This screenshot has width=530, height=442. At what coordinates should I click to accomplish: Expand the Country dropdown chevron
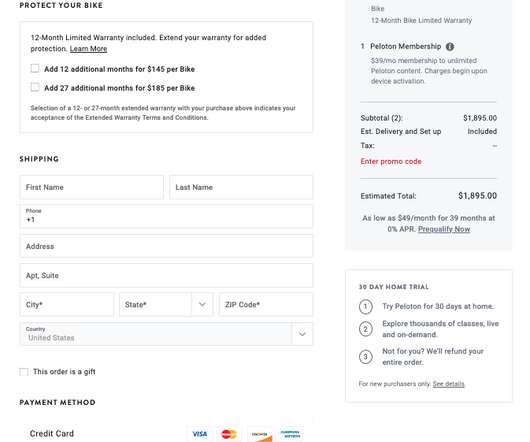(x=302, y=334)
